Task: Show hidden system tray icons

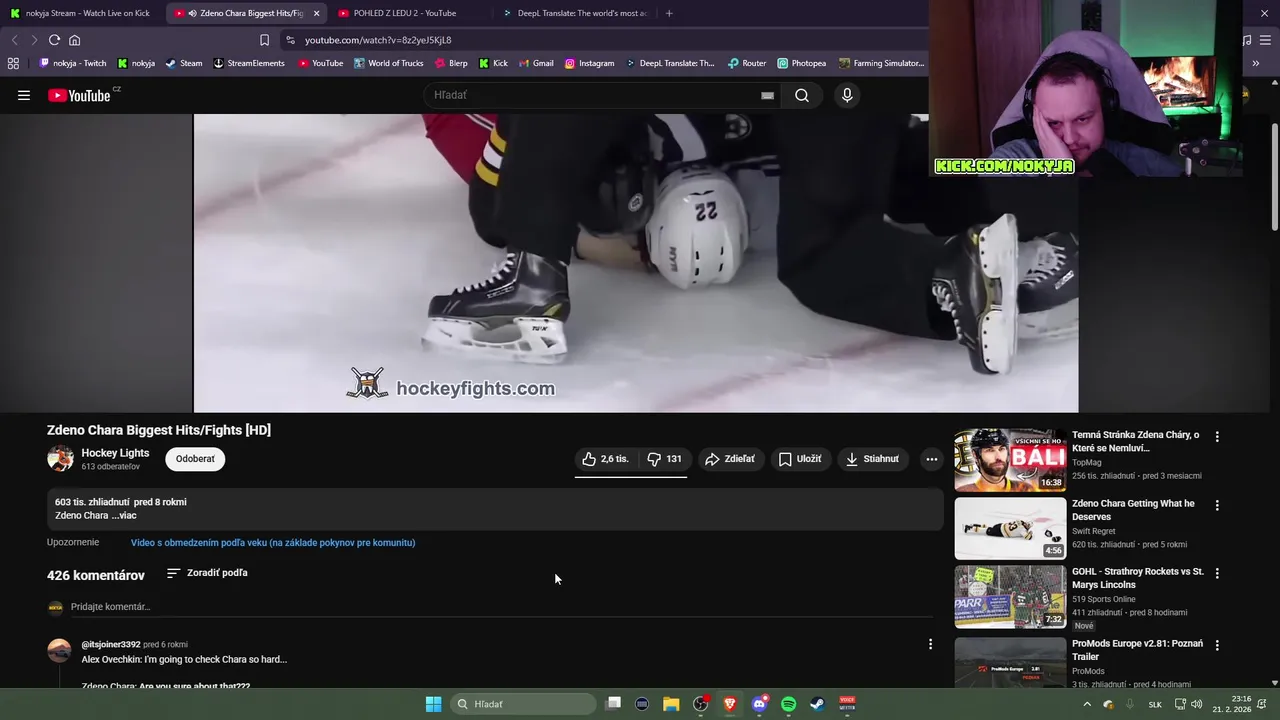Action: 1087,704
